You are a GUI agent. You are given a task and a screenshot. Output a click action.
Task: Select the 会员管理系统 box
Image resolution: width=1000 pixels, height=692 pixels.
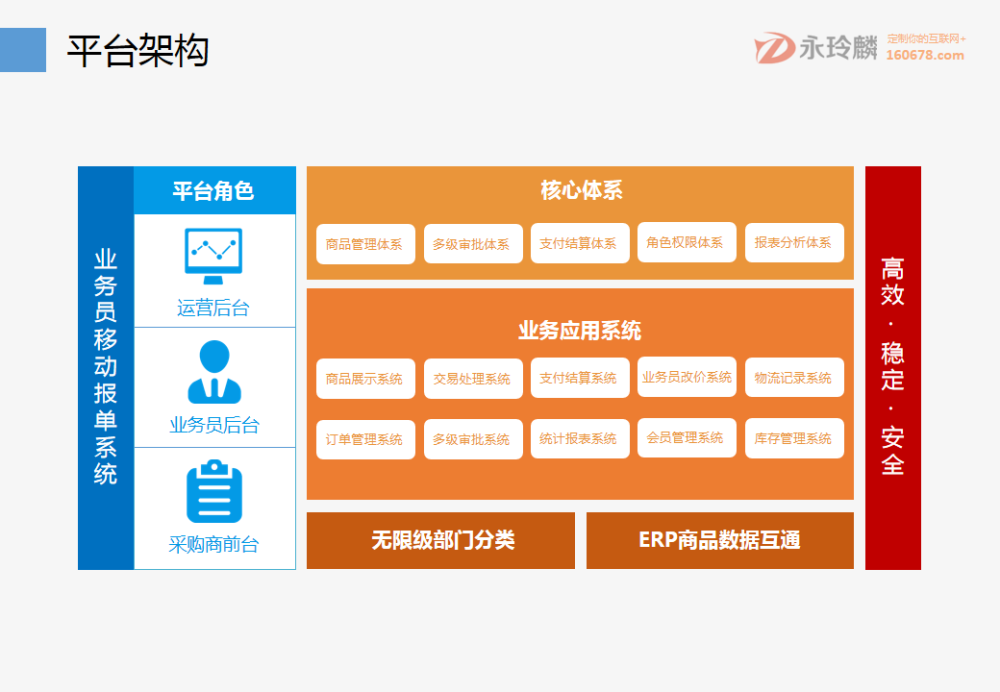pyautogui.click(x=687, y=438)
